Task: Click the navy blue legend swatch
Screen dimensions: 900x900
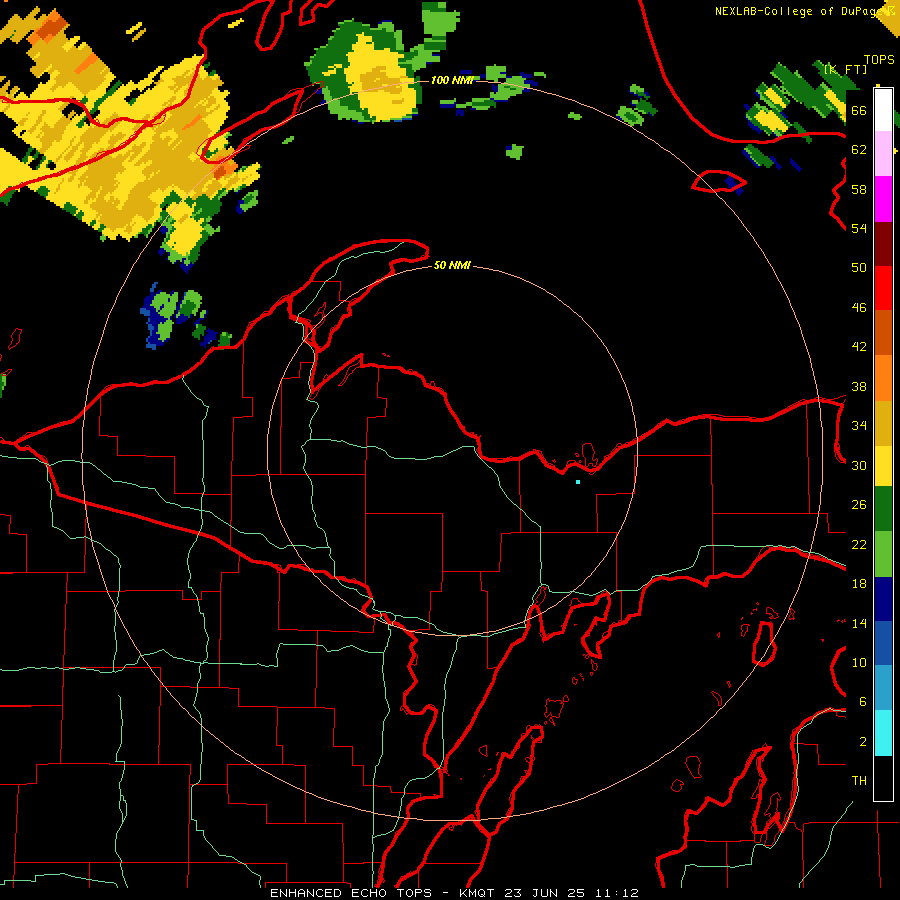Action: (883, 599)
